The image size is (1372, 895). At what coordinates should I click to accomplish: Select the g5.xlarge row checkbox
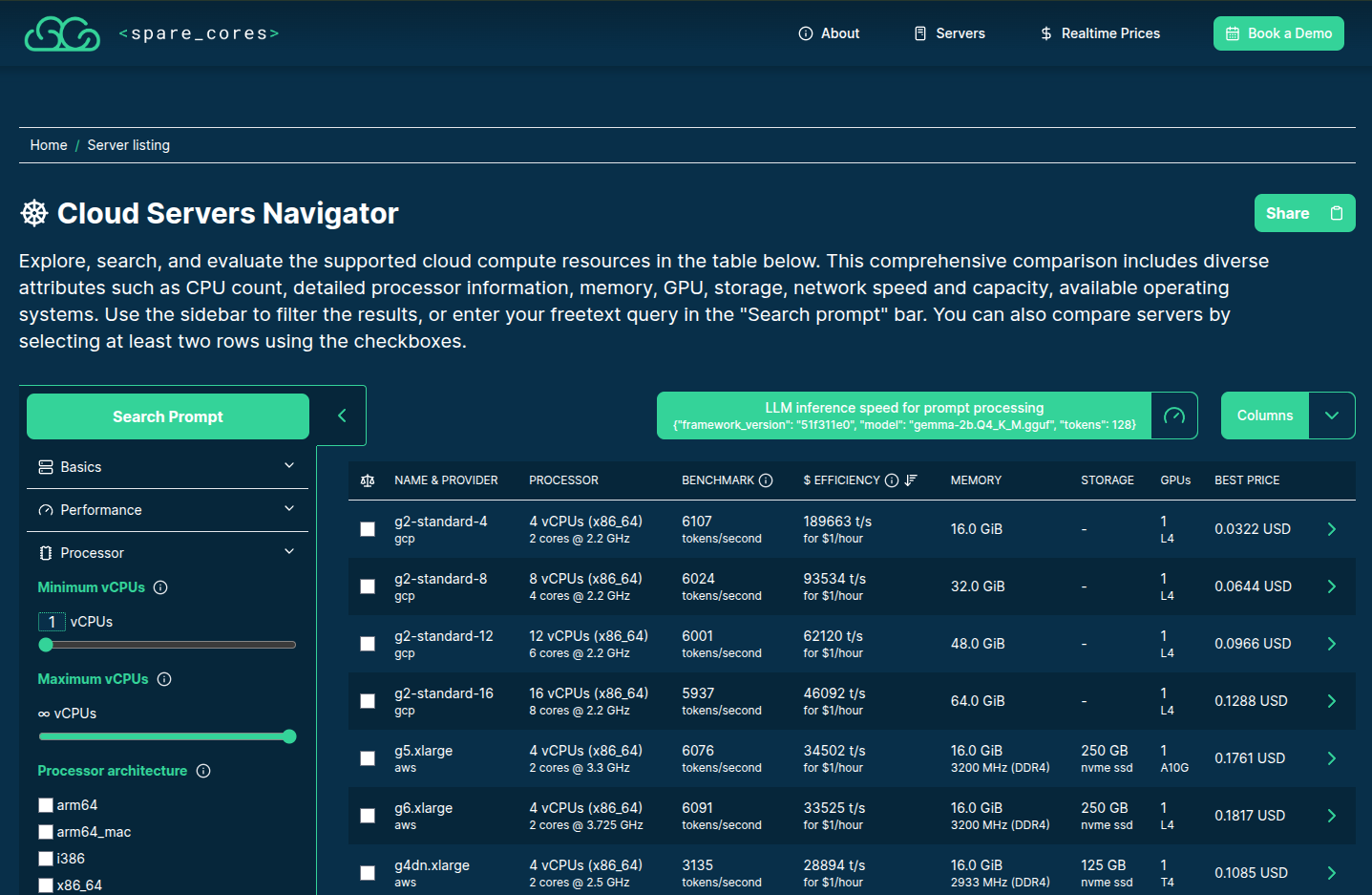tap(368, 758)
